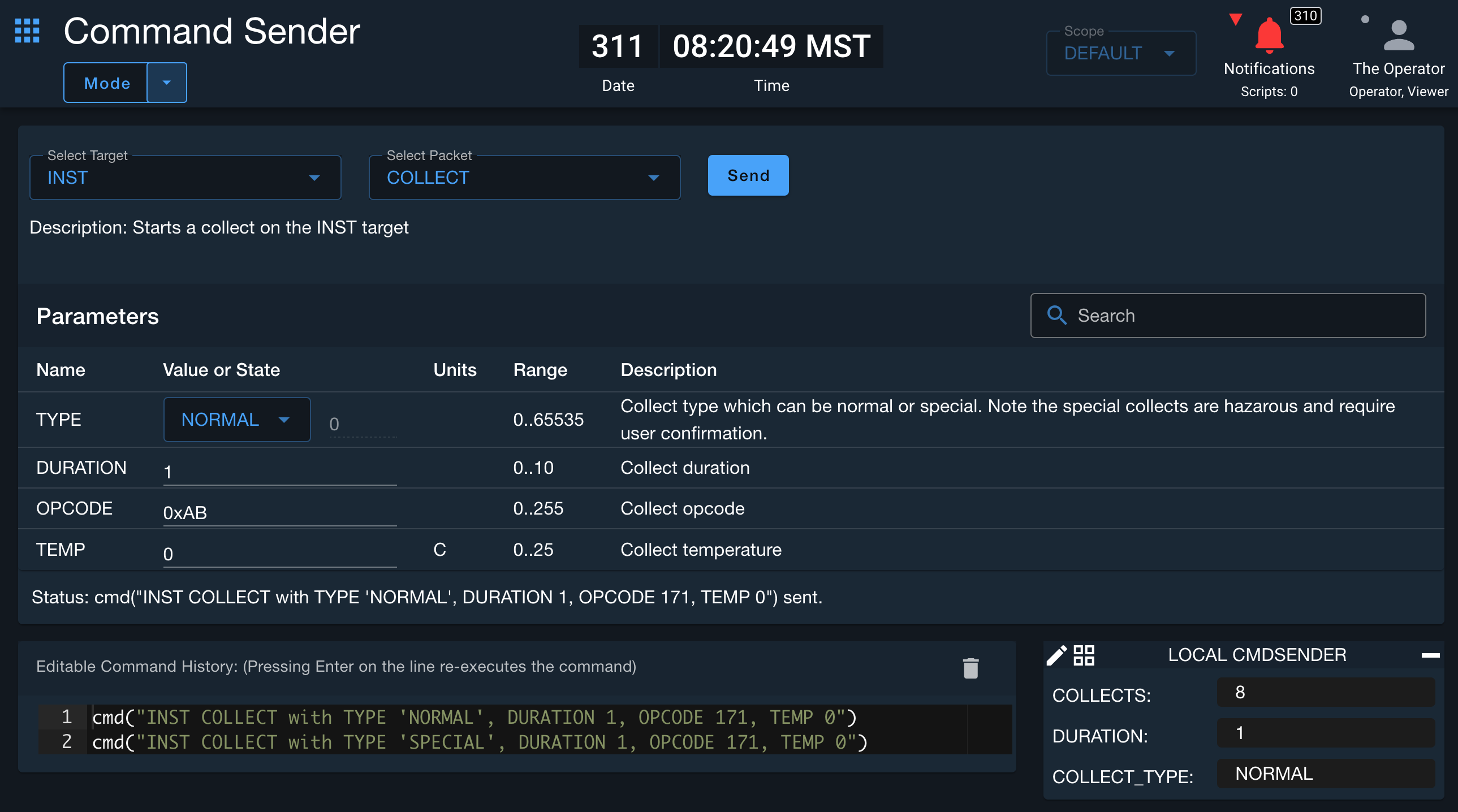The height and width of the screenshot is (812, 1458).
Task: Select the Send command button
Action: [749, 175]
